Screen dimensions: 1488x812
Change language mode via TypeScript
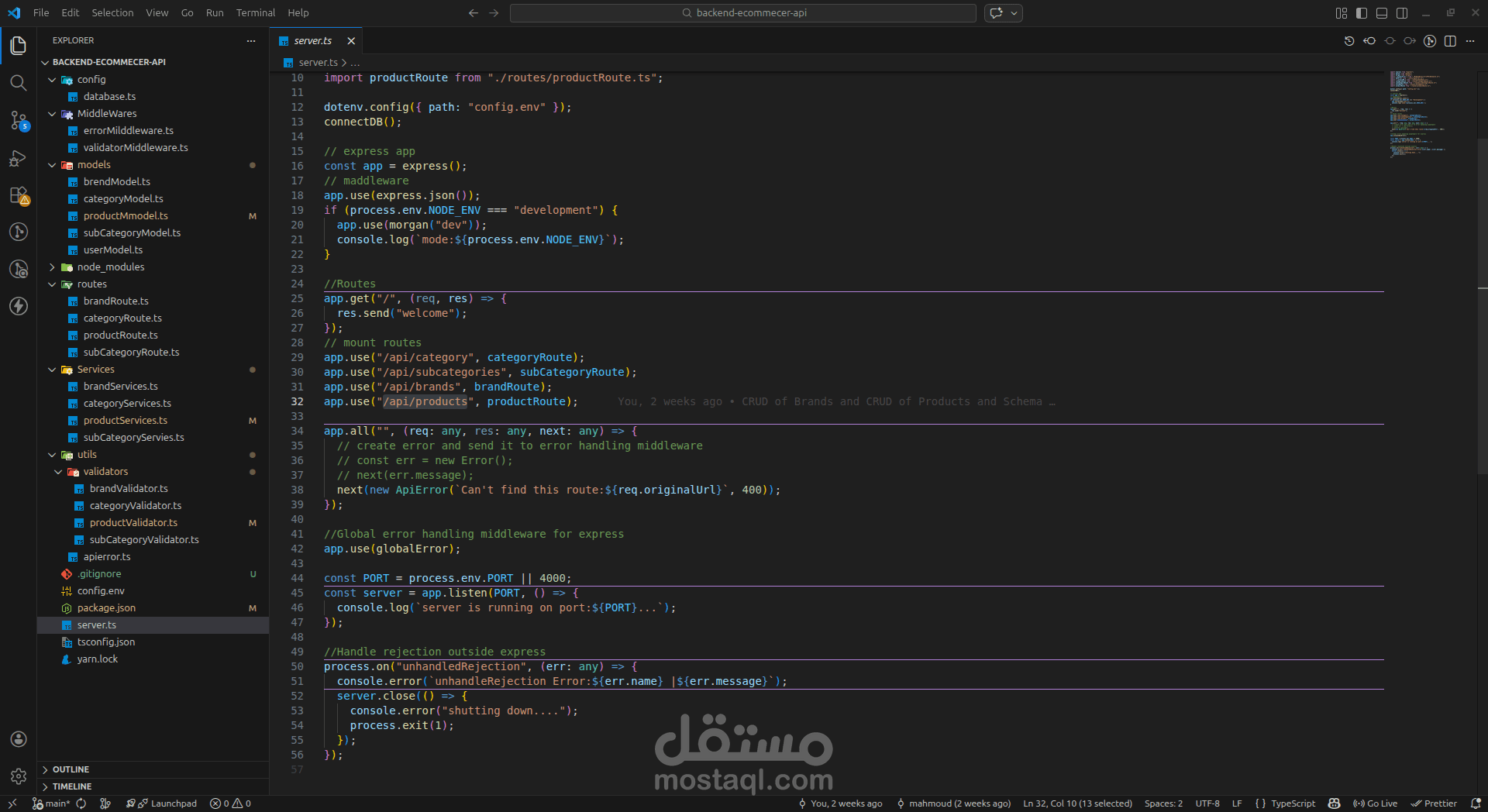pyautogui.click(x=1293, y=803)
